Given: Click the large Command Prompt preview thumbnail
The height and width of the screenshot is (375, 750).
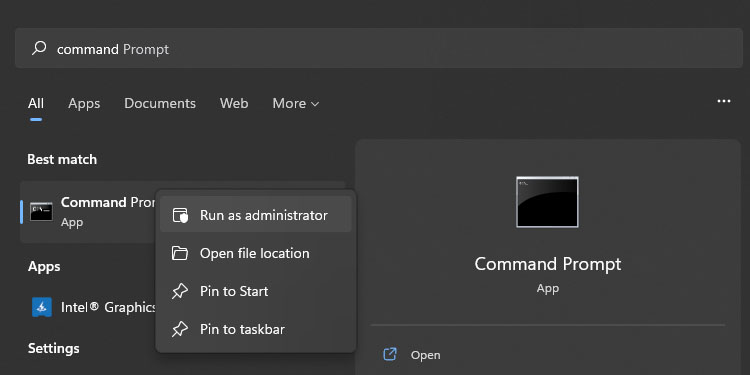Looking at the screenshot, I should (x=547, y=202).
